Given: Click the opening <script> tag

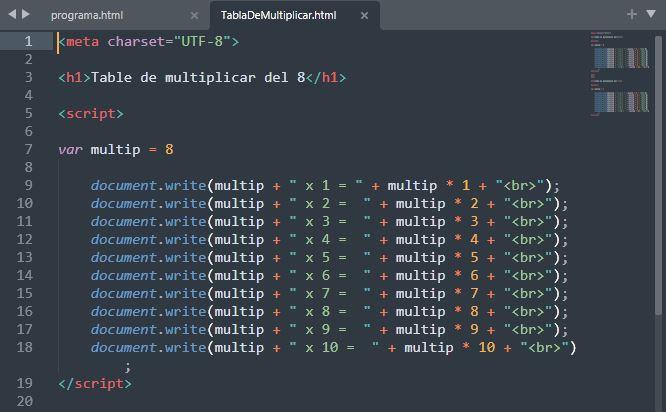Looking at the screenshot, I should click(91, 114).
